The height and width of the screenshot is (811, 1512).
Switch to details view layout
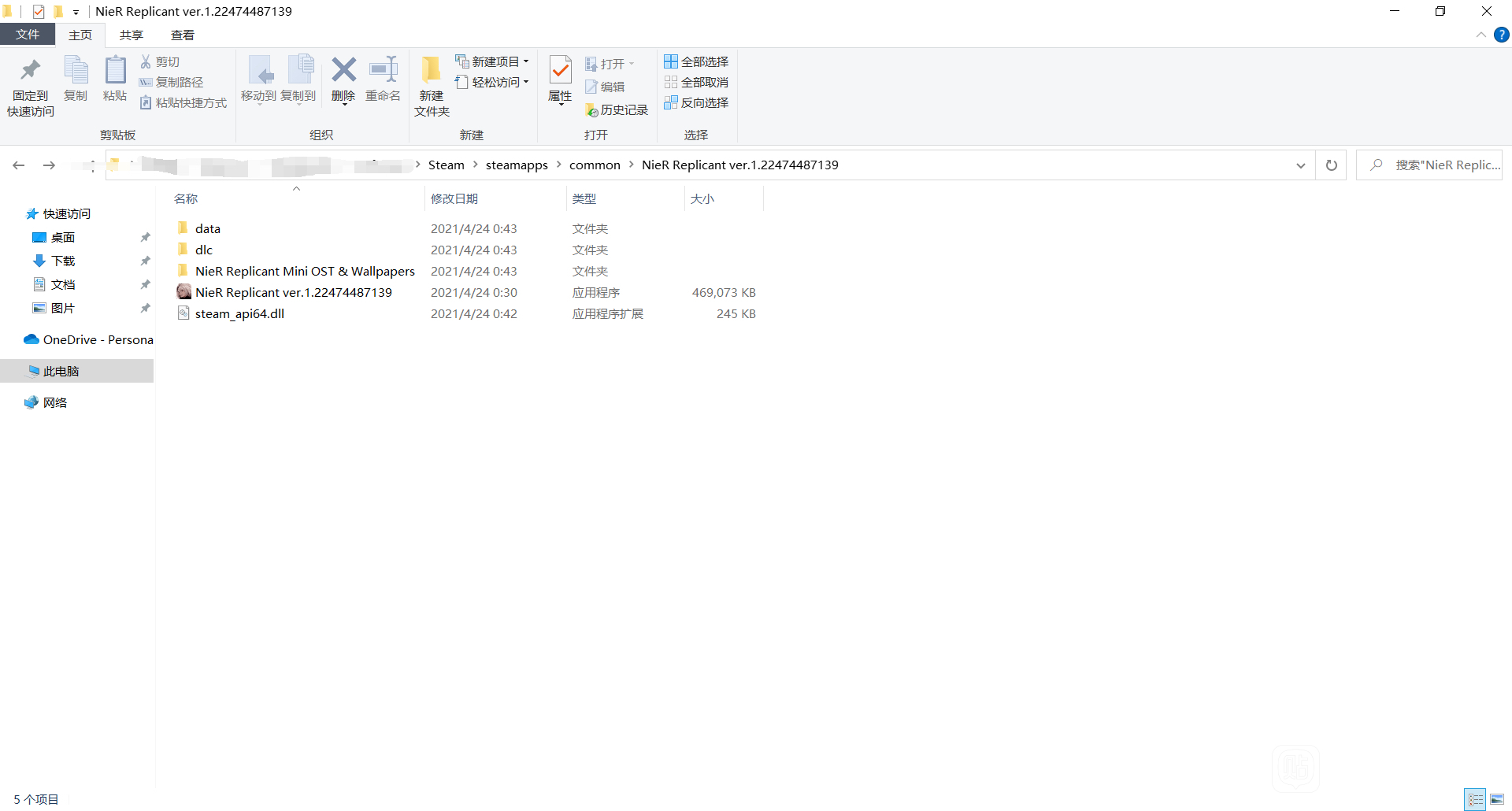pos(1476,799)
